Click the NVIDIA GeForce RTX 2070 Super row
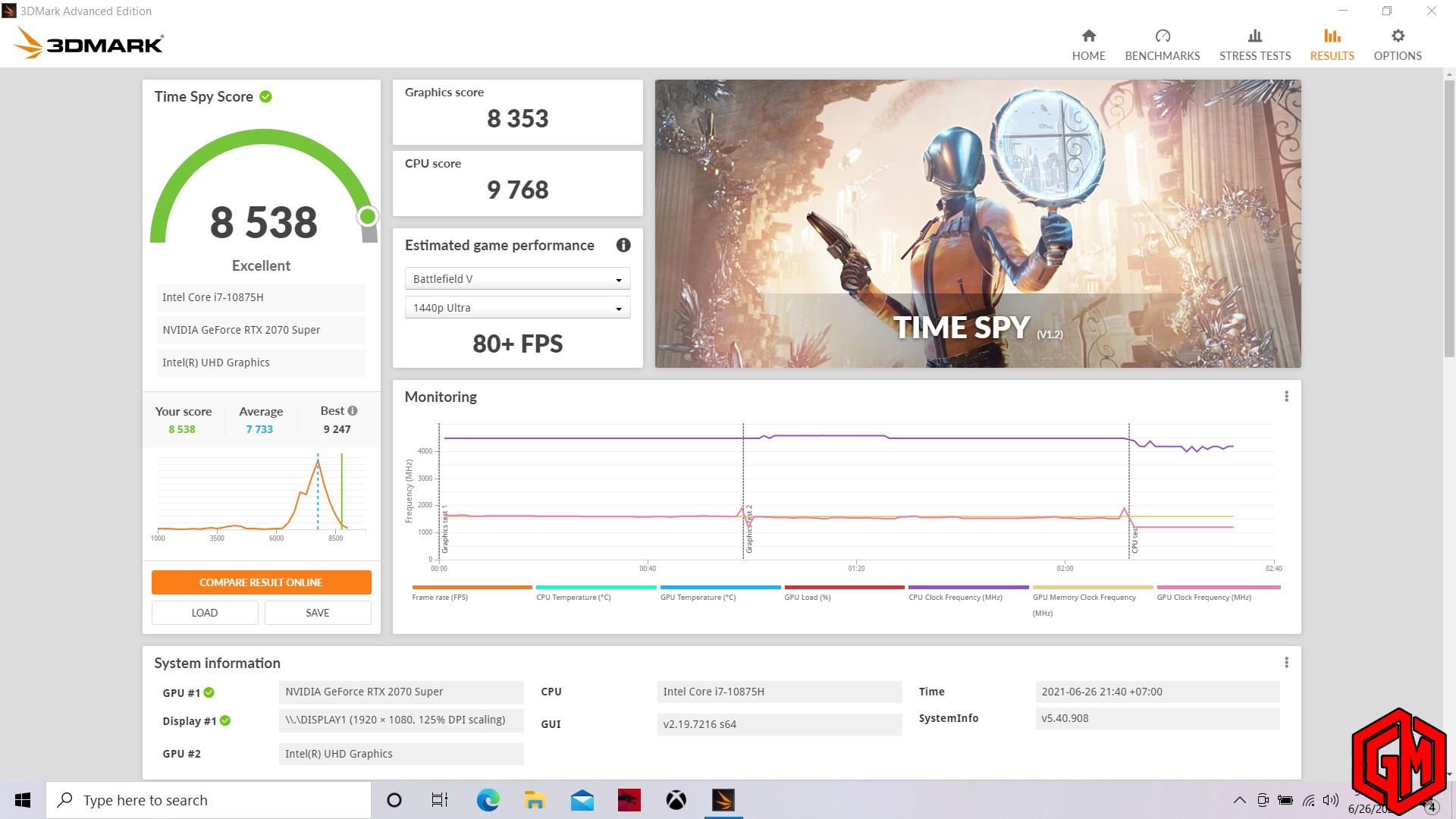 tap(261, 330)
